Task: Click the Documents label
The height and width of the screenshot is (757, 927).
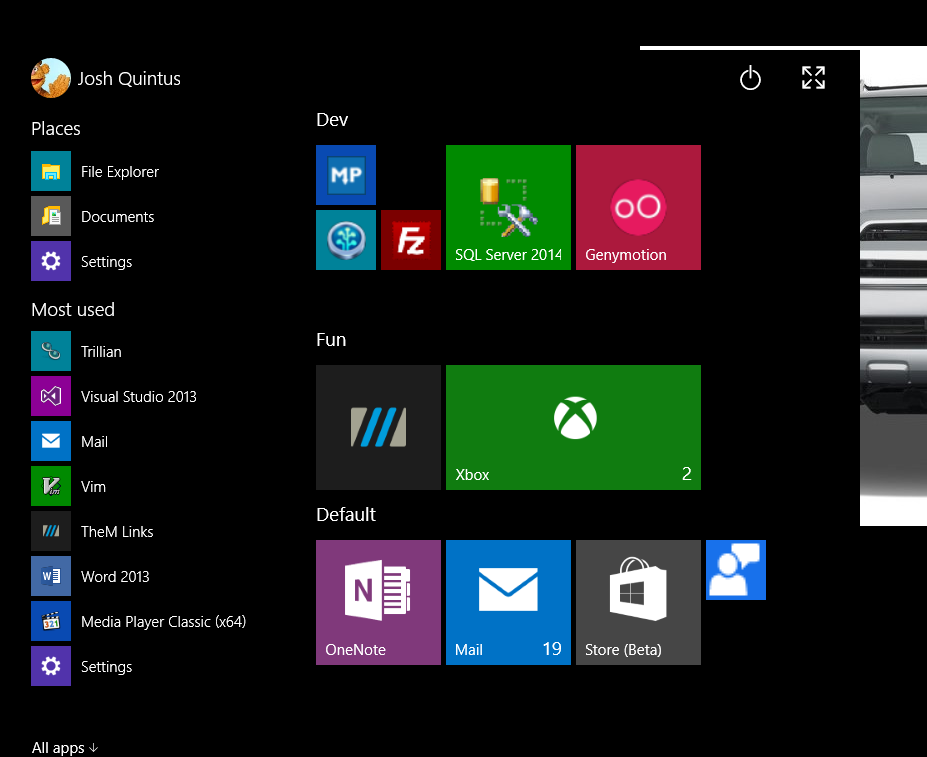Action: click(x=118, y=216)
